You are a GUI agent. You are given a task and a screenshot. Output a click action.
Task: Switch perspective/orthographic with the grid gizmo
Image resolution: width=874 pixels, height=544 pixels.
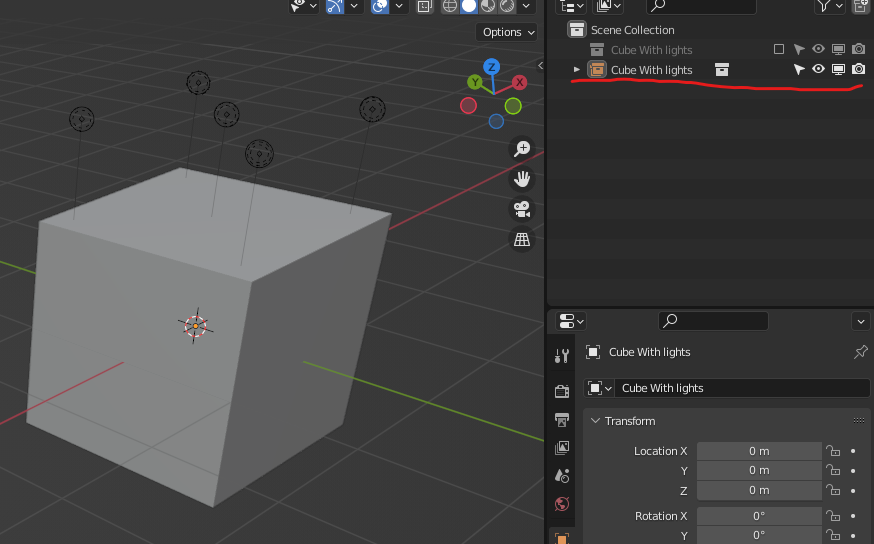pyautogui.click(x=521, y=239)
